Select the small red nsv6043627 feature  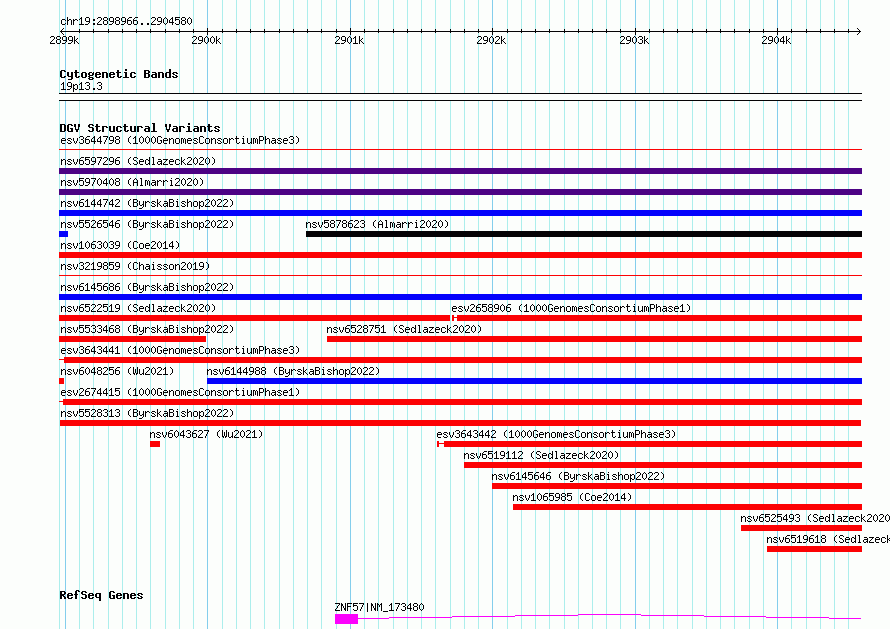[155, 444]
